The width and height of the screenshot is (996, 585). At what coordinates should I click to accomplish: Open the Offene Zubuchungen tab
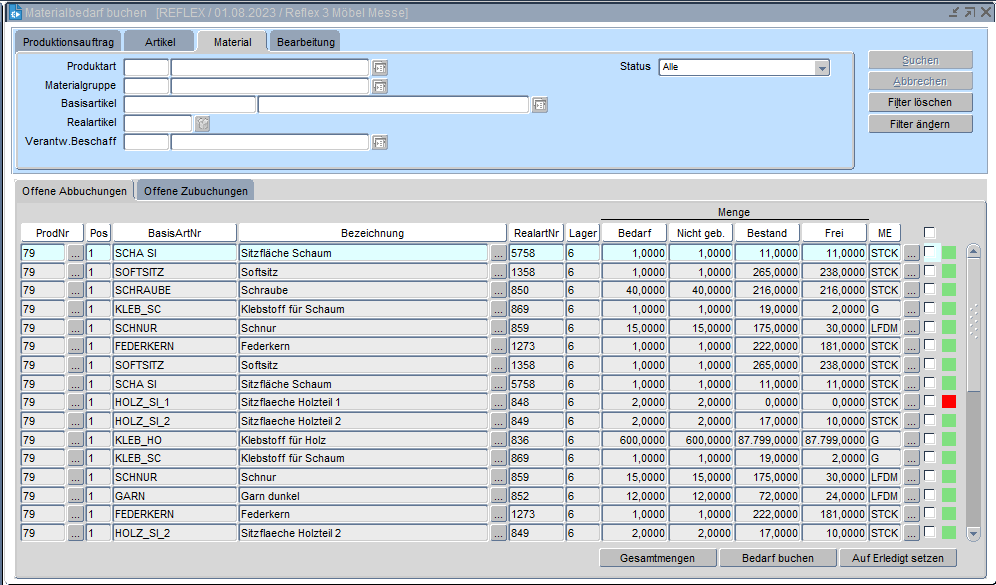pos(195,191)
